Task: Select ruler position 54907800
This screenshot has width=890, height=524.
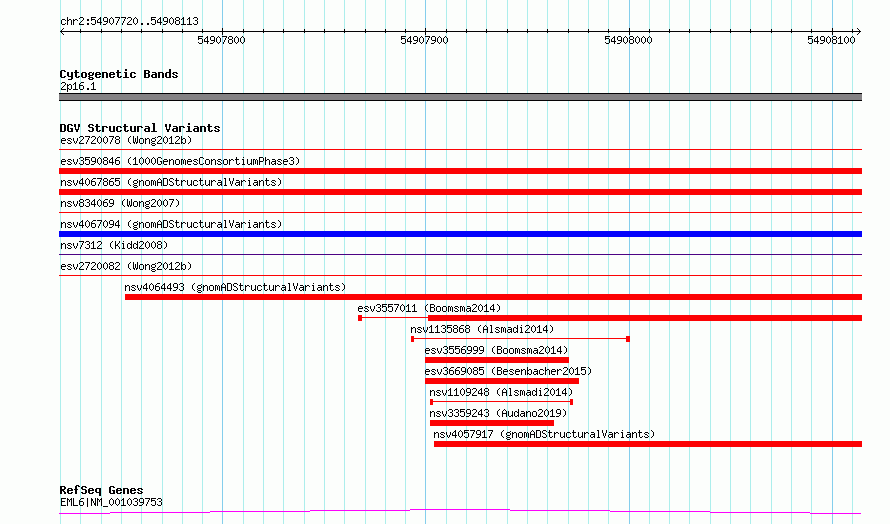Action: coord(221,40)
